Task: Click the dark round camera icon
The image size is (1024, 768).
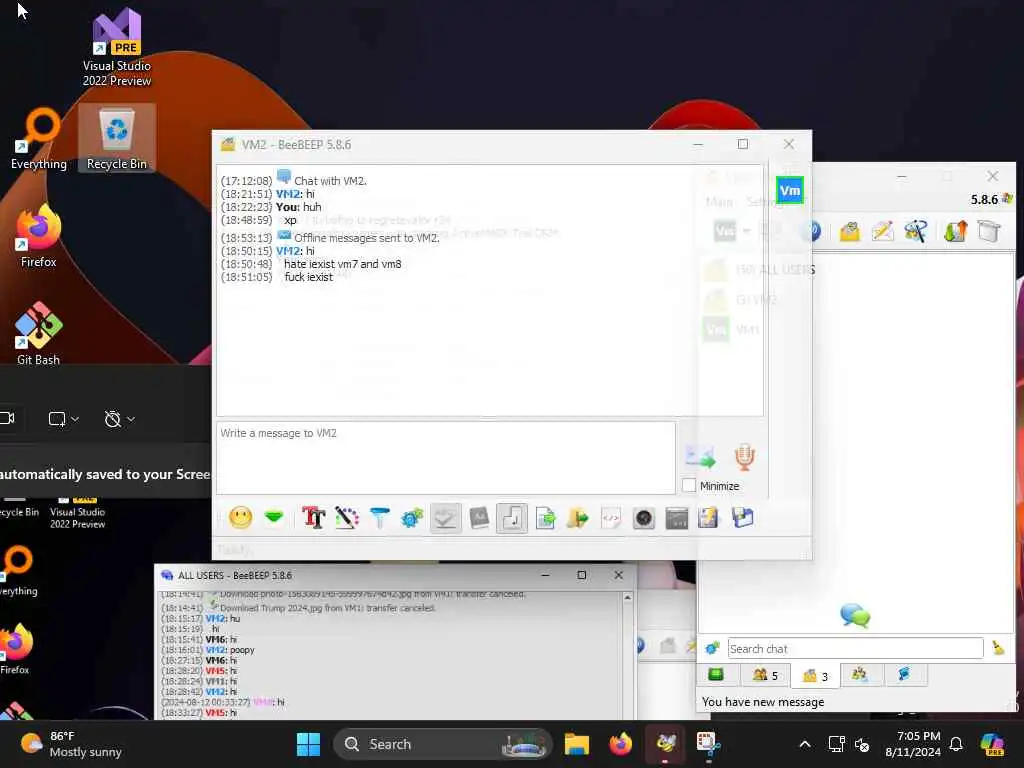Action: [644, 519]
